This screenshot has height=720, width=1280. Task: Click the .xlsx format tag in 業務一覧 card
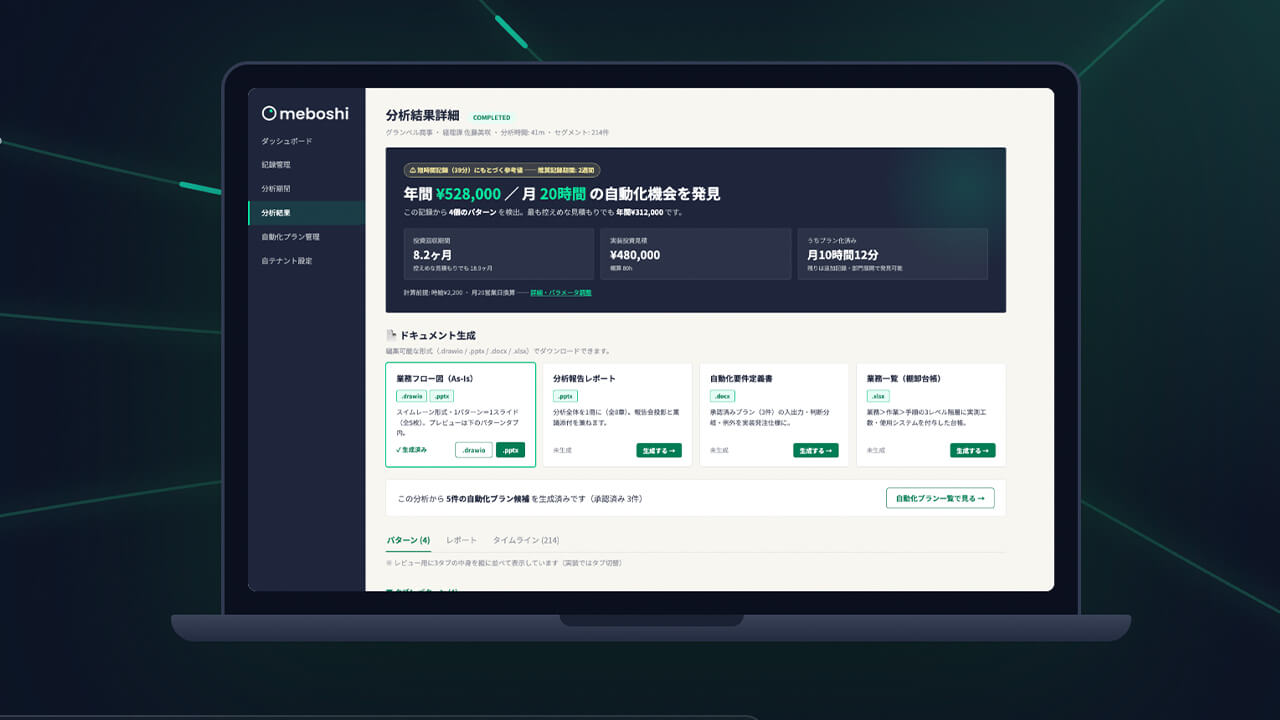[x=878, y=396]
